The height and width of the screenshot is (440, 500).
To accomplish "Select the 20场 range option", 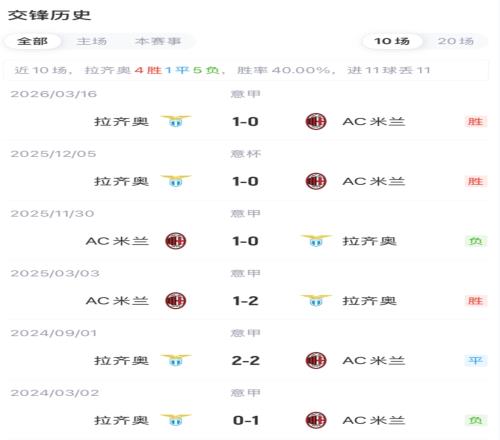I will click(x=455, y=41).
